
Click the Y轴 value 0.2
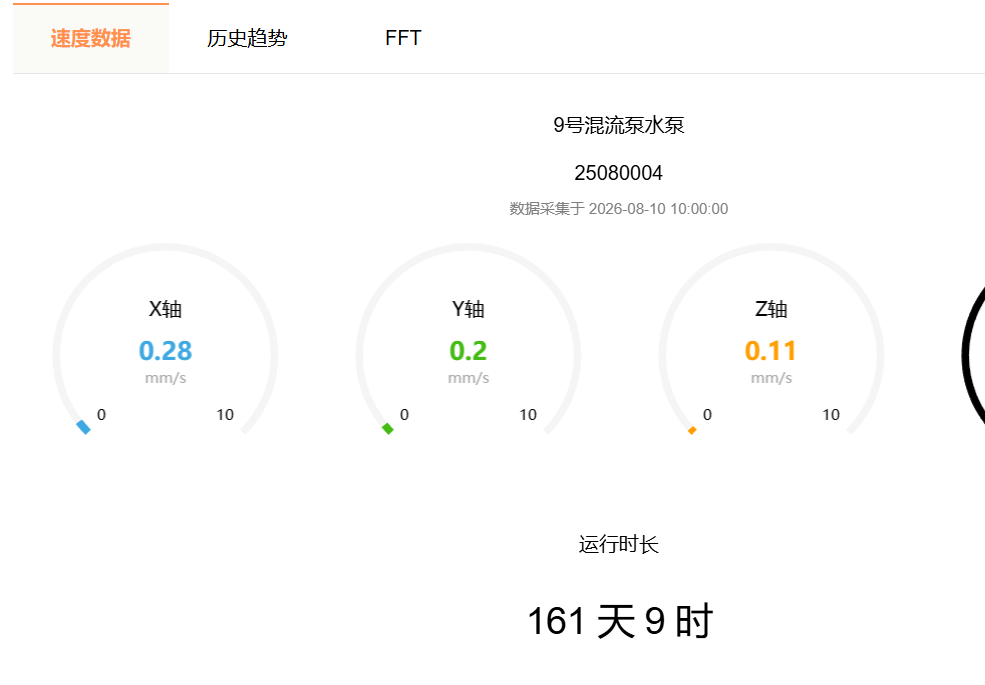[468, 351]
